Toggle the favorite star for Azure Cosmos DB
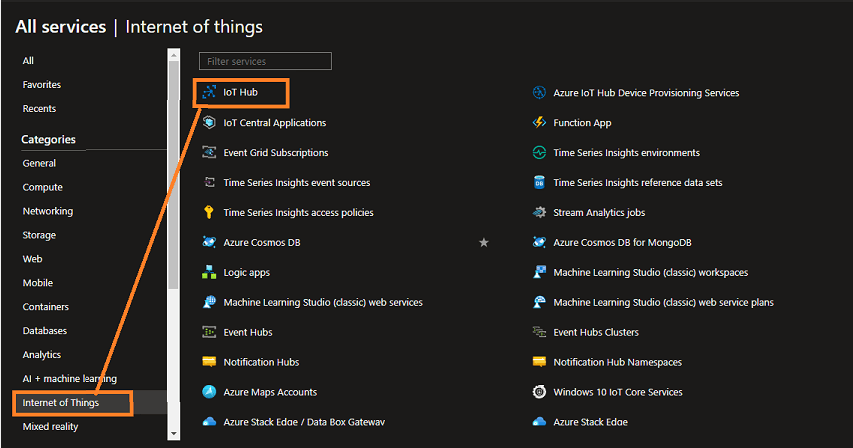Screen dimensions: 853x448 (484, 242)
